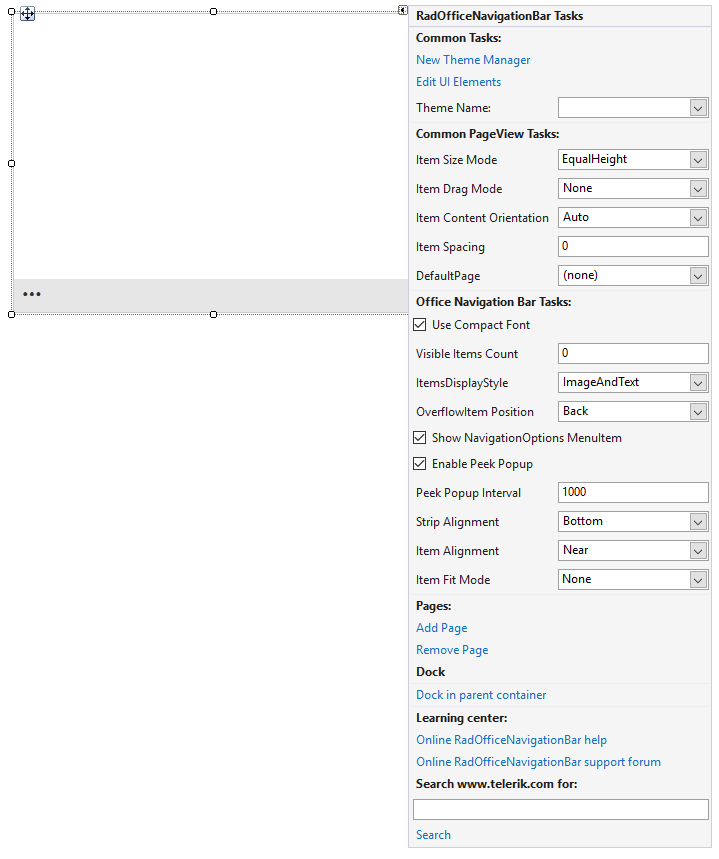Collapse the smart tag panel with the arrow
The height and width of the screenshot is (859, 719).
tap(403, 9)
